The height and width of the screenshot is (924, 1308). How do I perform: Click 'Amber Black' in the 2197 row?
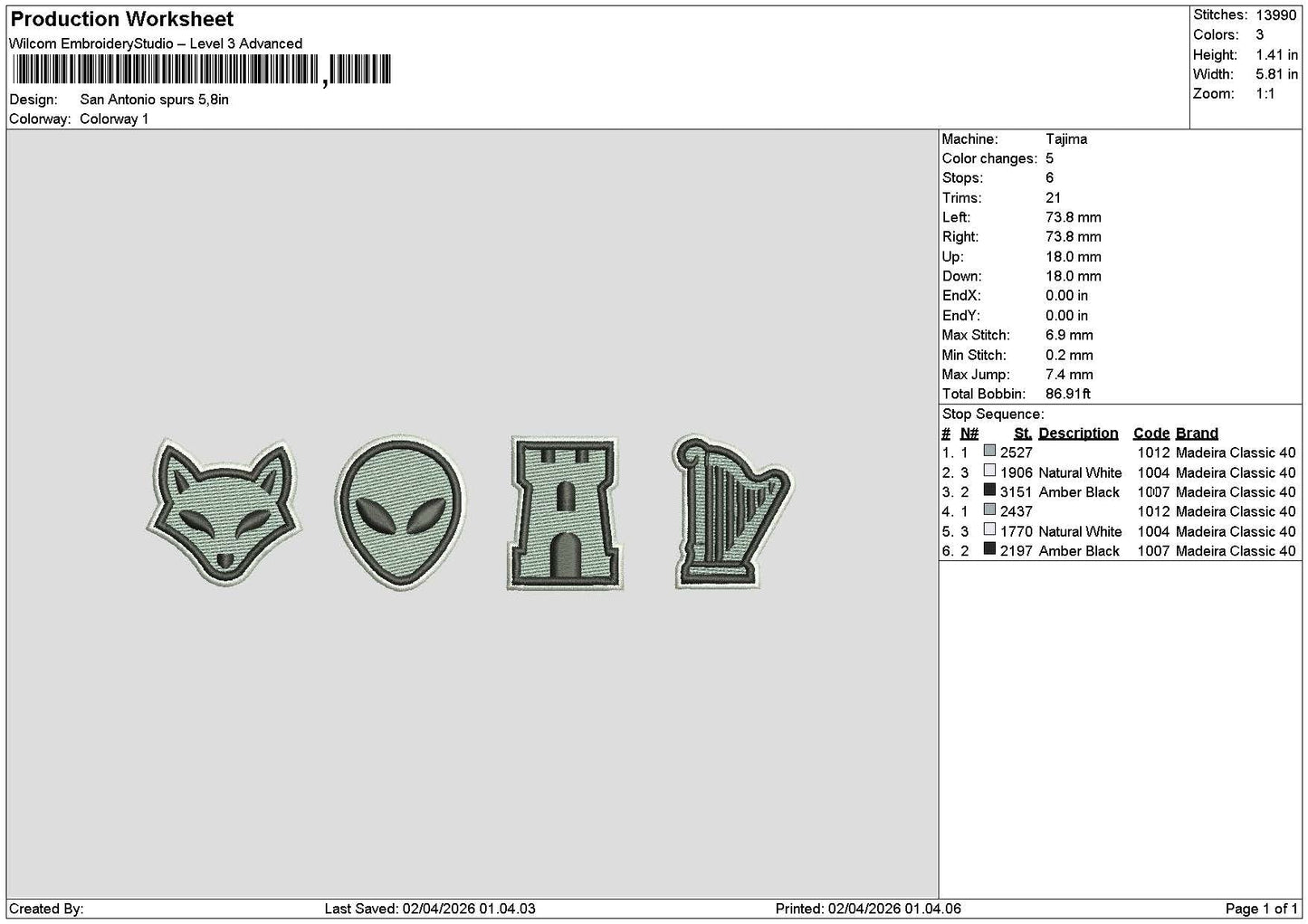[x=1079, y=551]
